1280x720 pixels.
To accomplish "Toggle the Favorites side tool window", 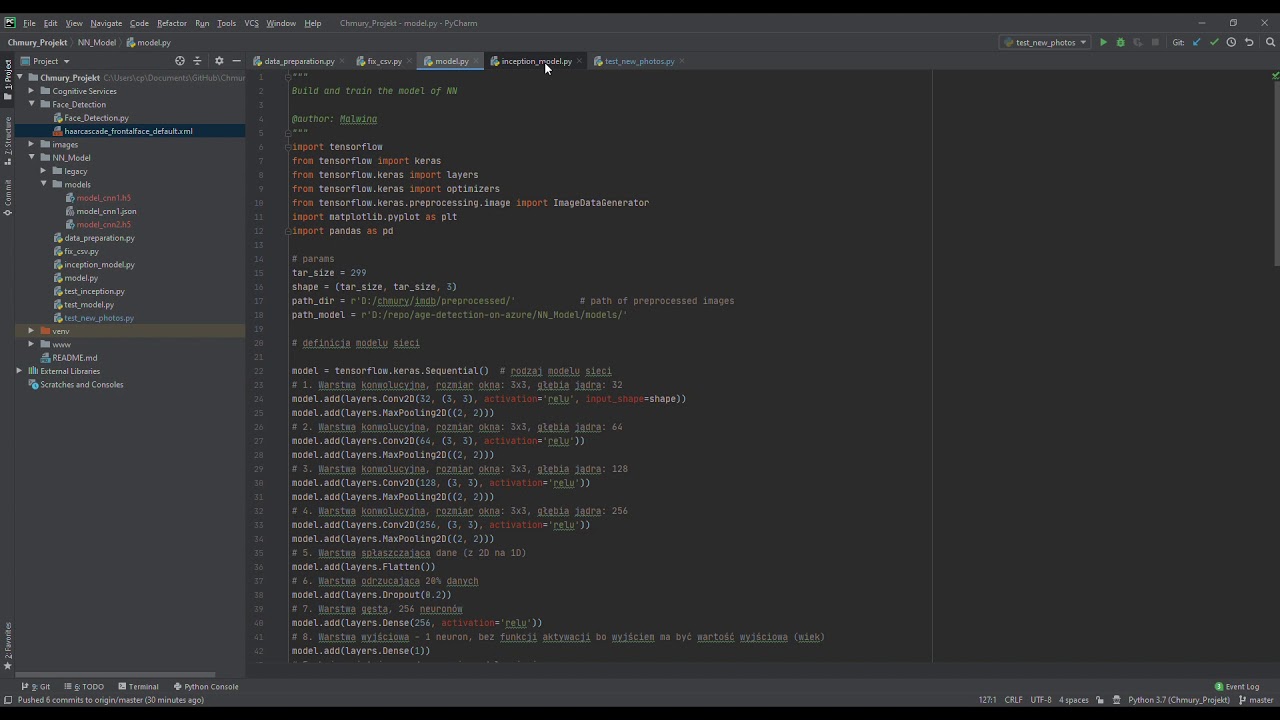I will pos(7,645).
